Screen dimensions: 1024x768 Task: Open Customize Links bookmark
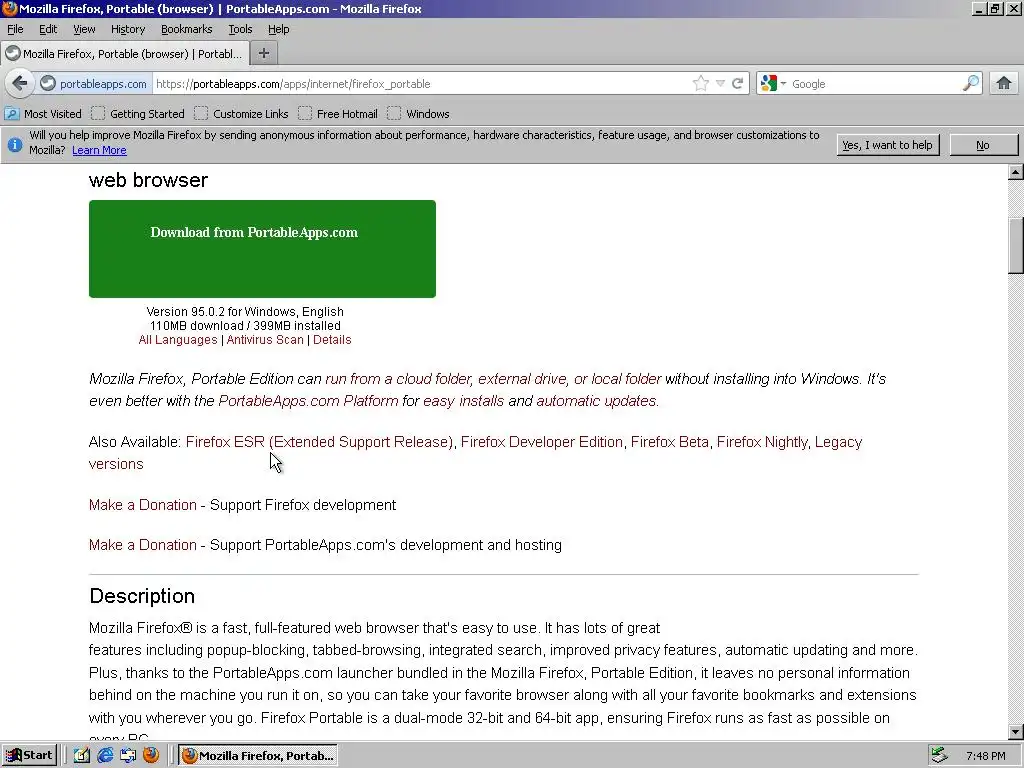(242, 114)
